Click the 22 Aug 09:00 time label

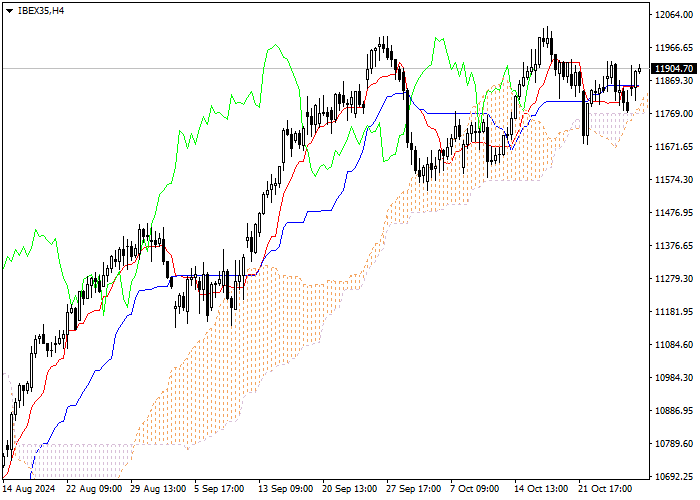tap(94, 489)
